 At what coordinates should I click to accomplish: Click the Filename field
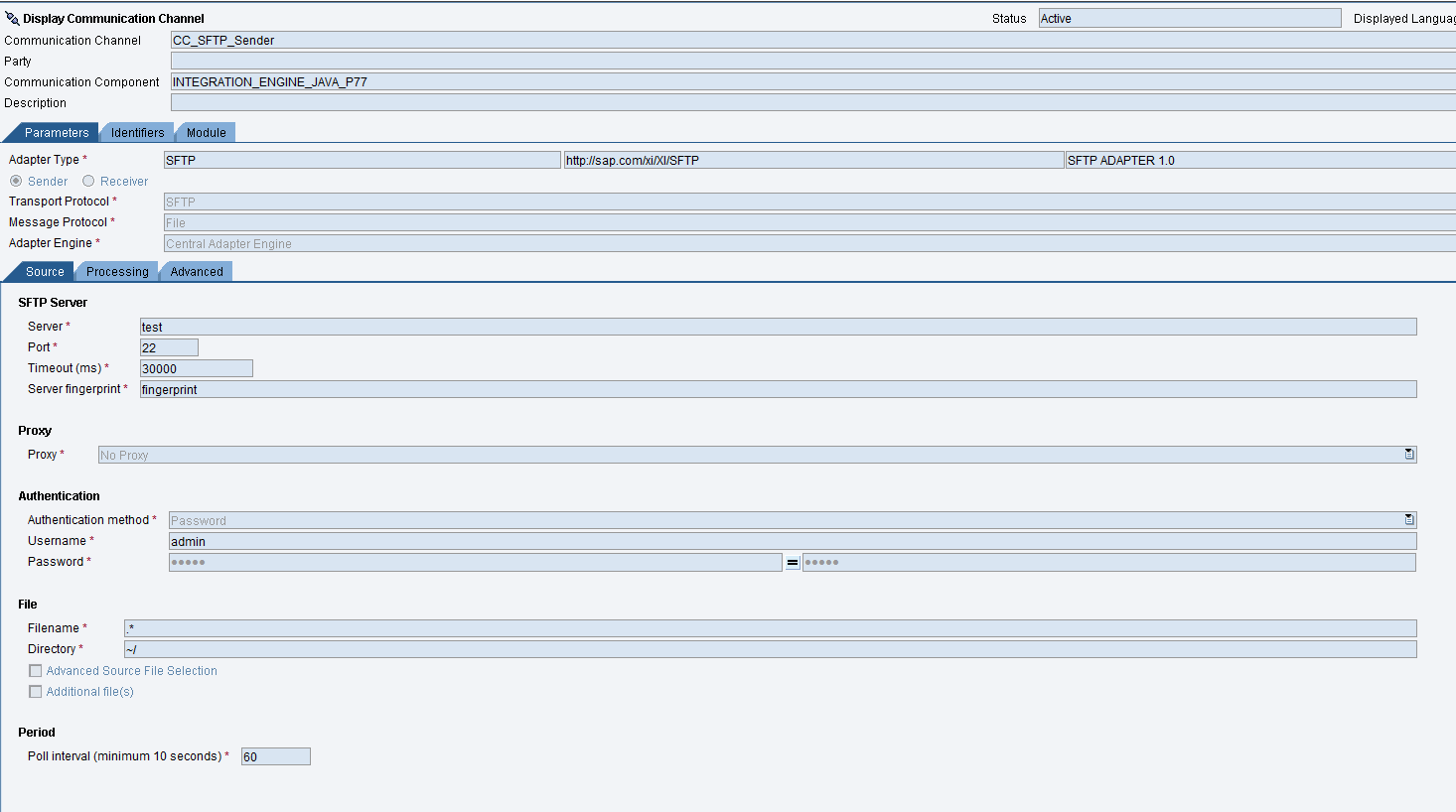tap(771, 628)
